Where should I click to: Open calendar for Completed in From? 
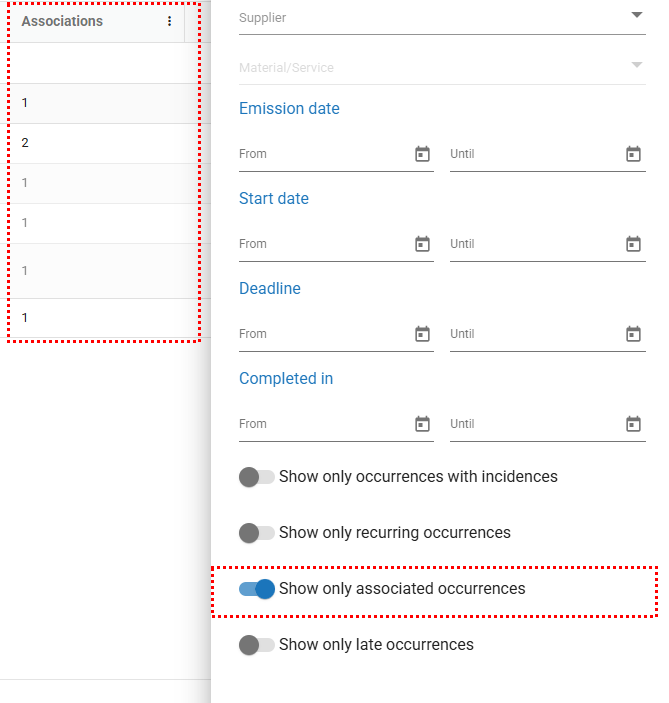coord(422,424)
